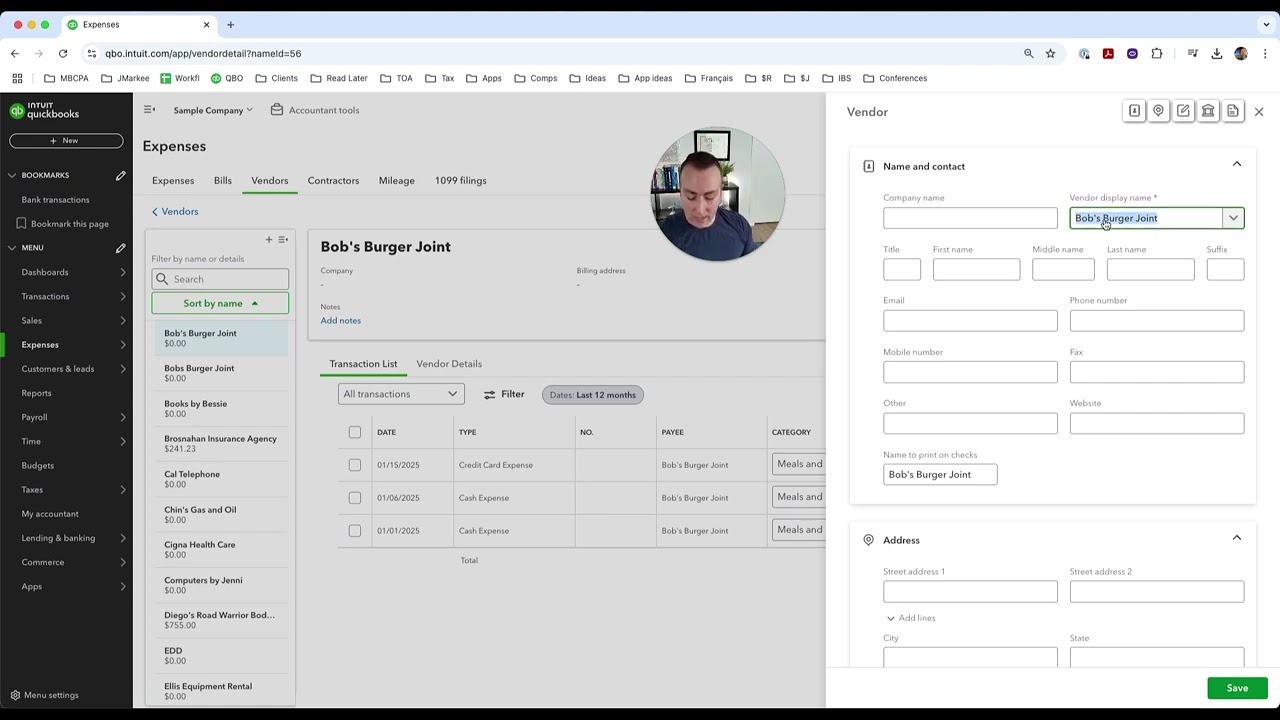Open Bank transactions bookmark

[x=55, y=199]
